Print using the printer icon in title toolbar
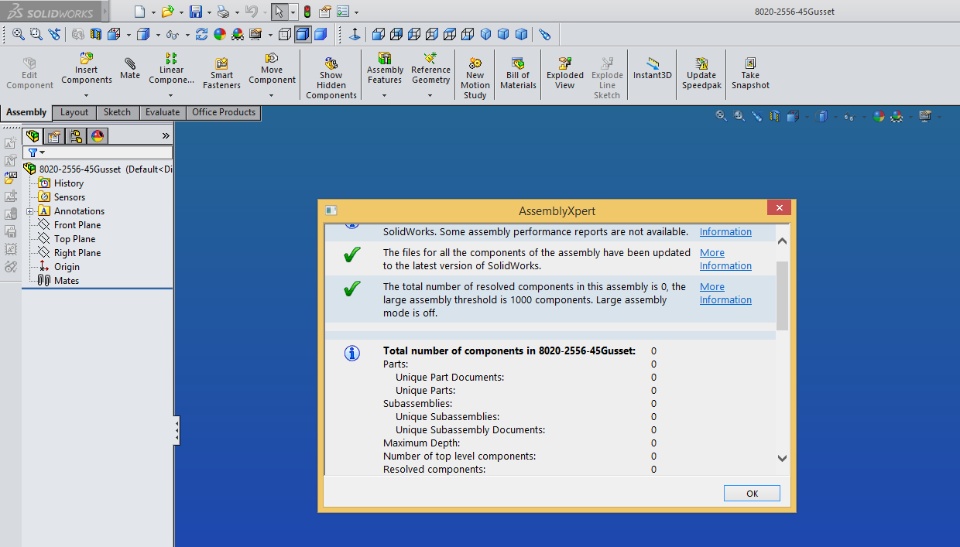 click(223, 12)
